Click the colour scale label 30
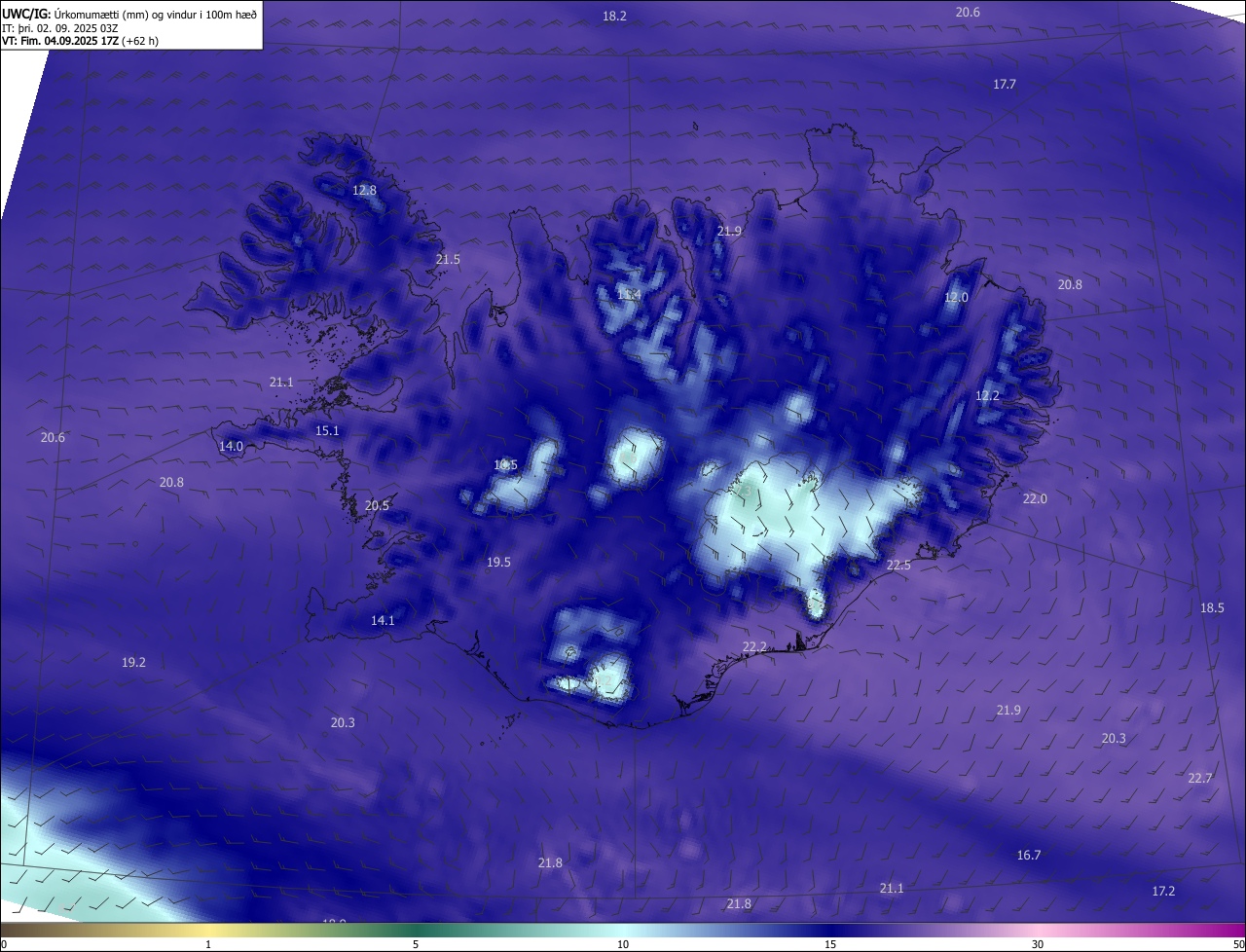The width and height of the screenshot is (1246, 952). point(1038,944)
